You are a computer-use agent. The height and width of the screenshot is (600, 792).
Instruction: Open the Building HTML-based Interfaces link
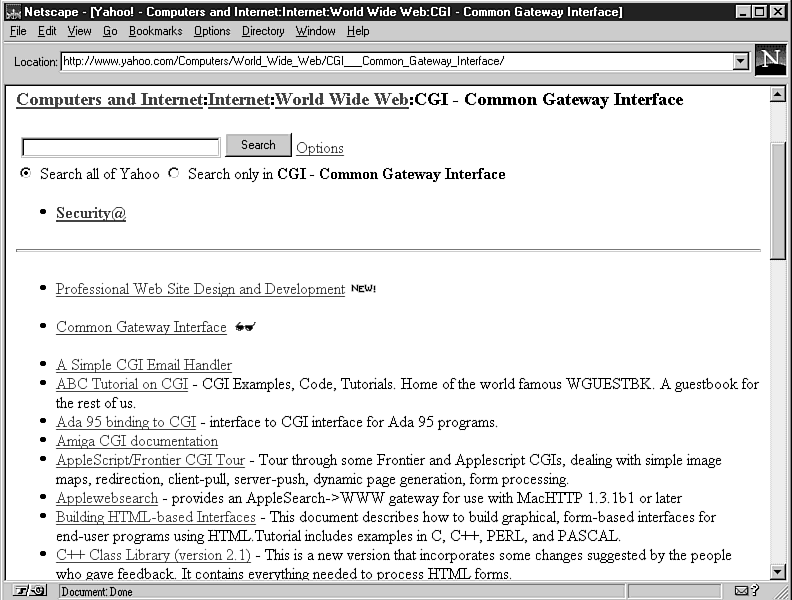[x=156, y=517]
